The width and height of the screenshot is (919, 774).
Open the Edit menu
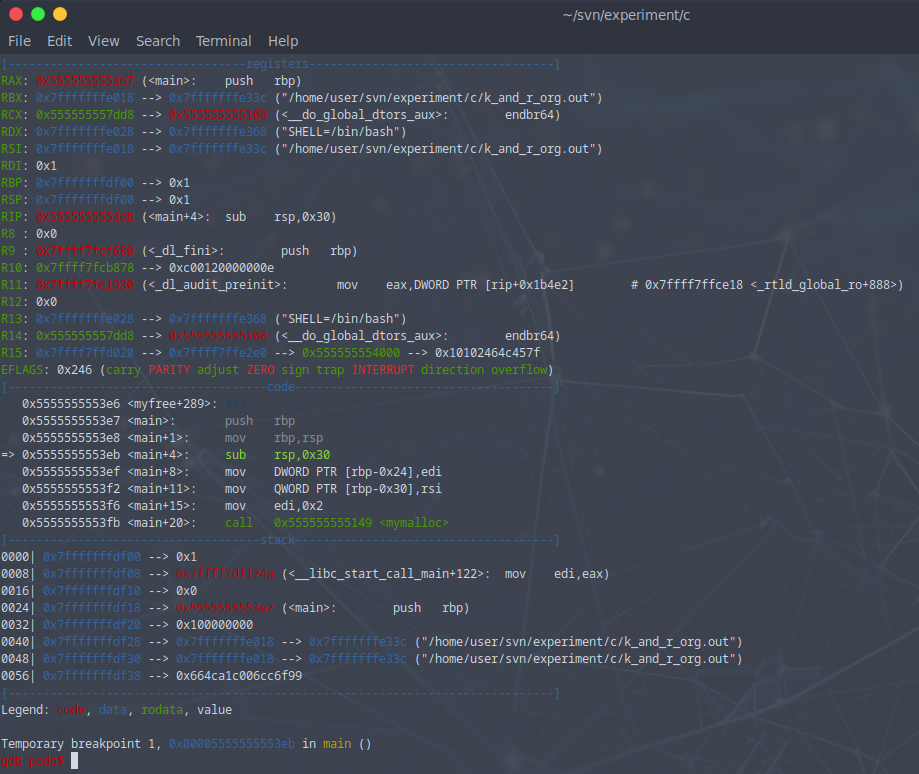coord(59,41)
